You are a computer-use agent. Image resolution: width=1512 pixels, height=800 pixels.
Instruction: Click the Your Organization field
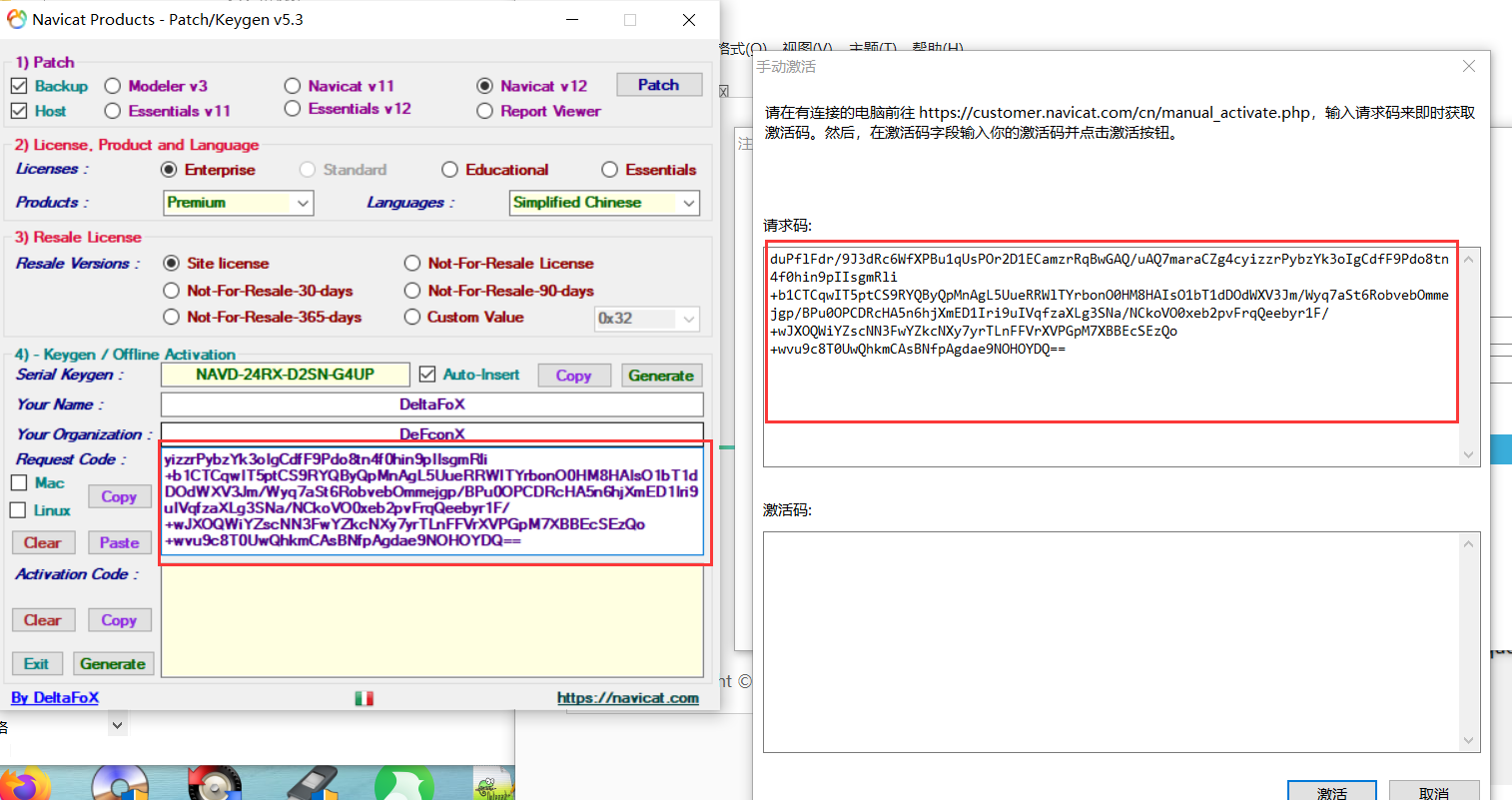[432, 432]
